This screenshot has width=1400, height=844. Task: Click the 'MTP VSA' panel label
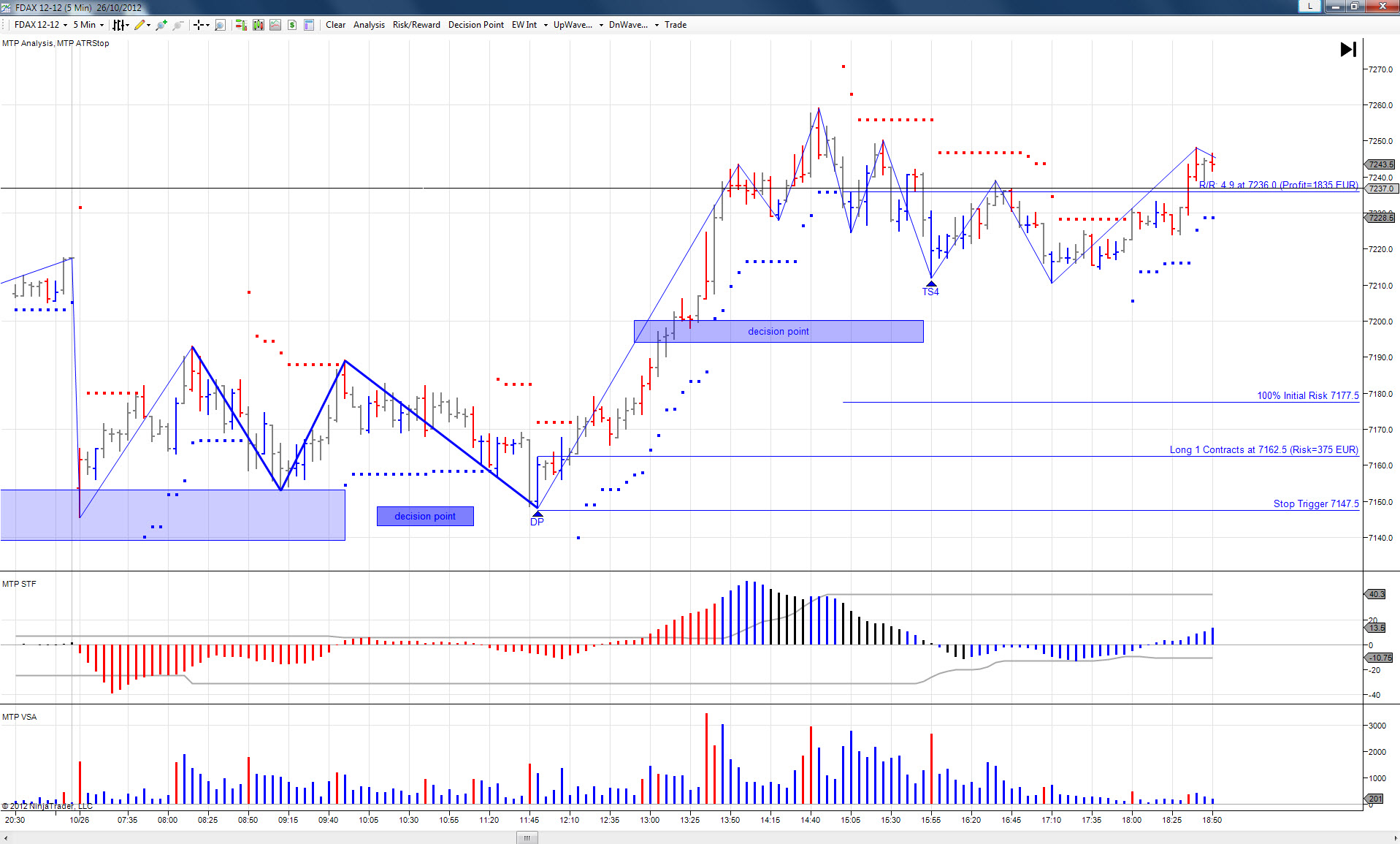click(x=19, y=717)
